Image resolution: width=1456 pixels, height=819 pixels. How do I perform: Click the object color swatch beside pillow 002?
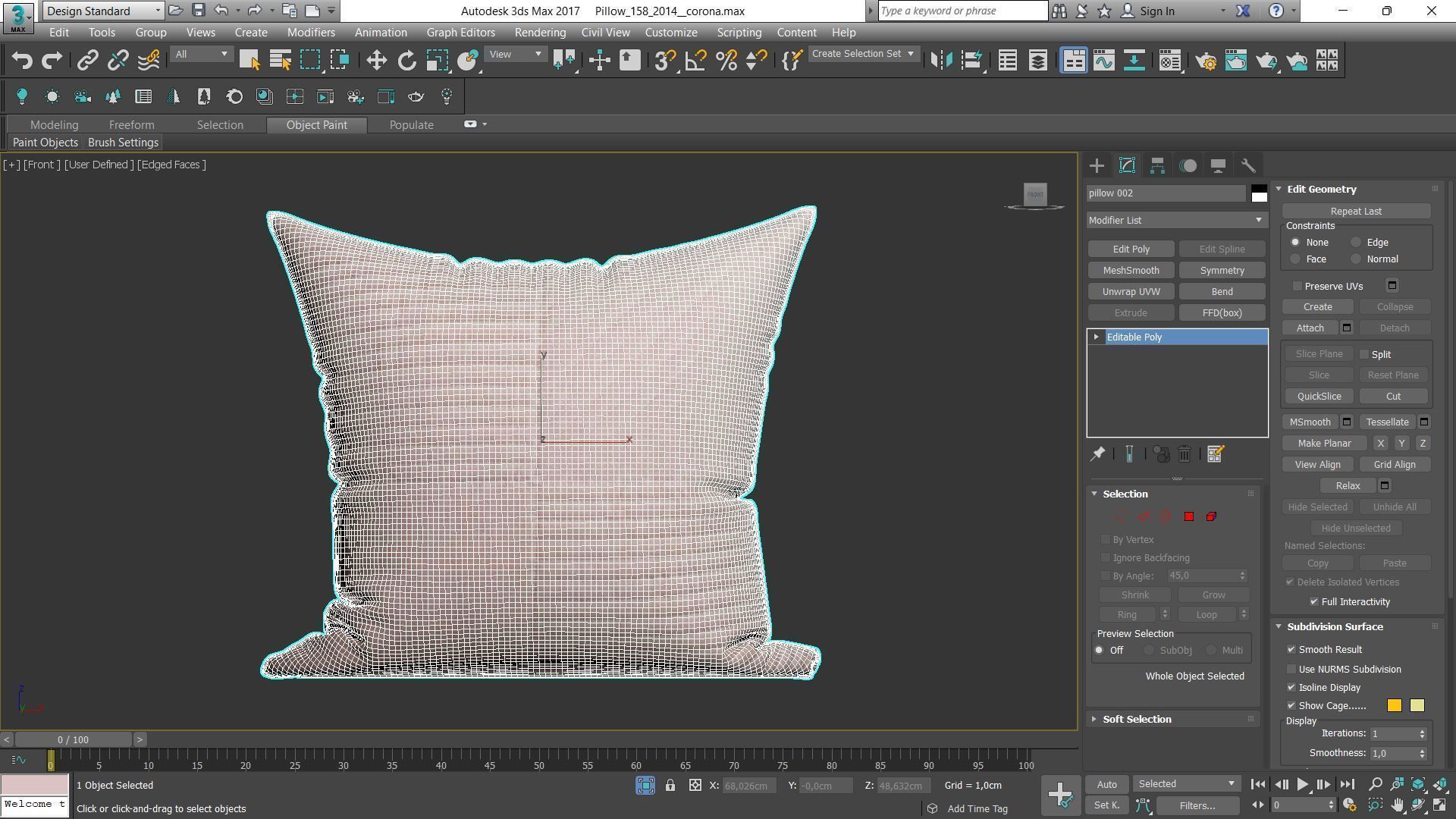click(x=1259, y=193)
